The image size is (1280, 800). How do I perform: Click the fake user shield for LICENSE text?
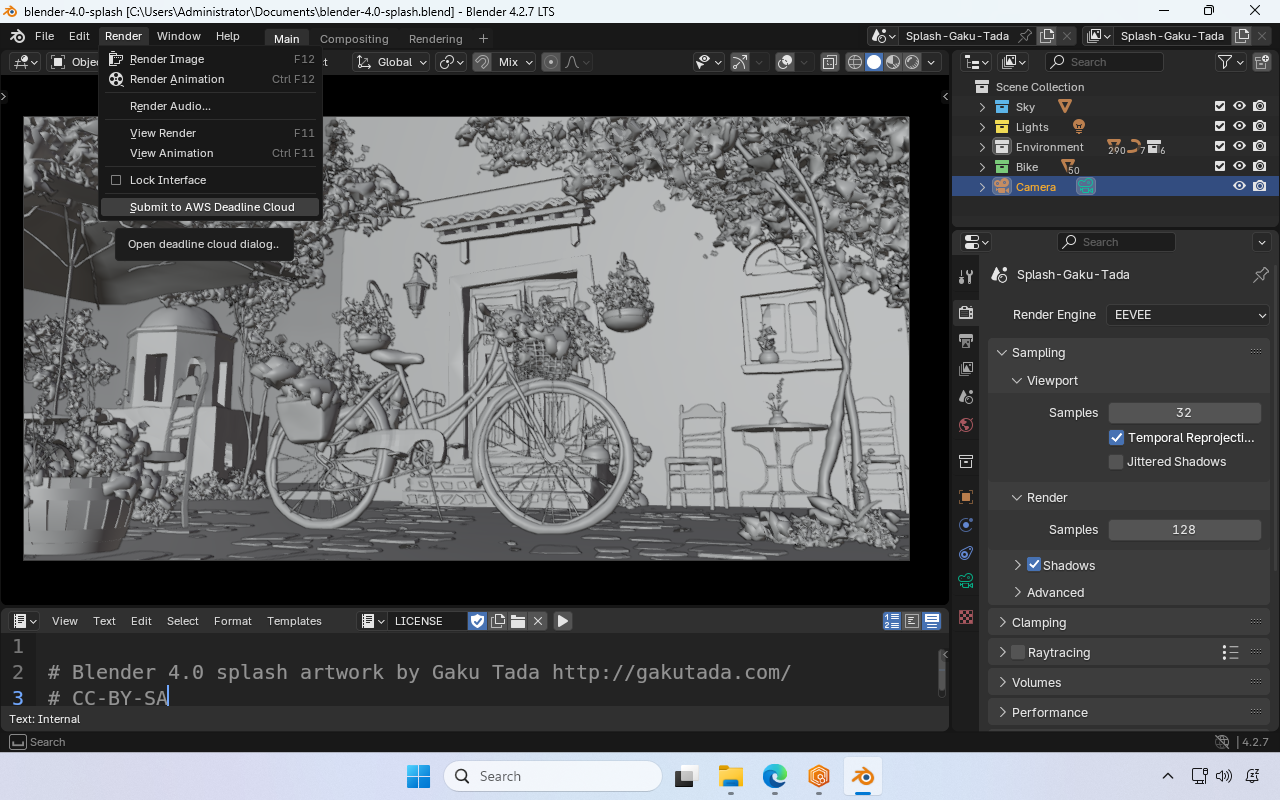[x=477, y=621]
